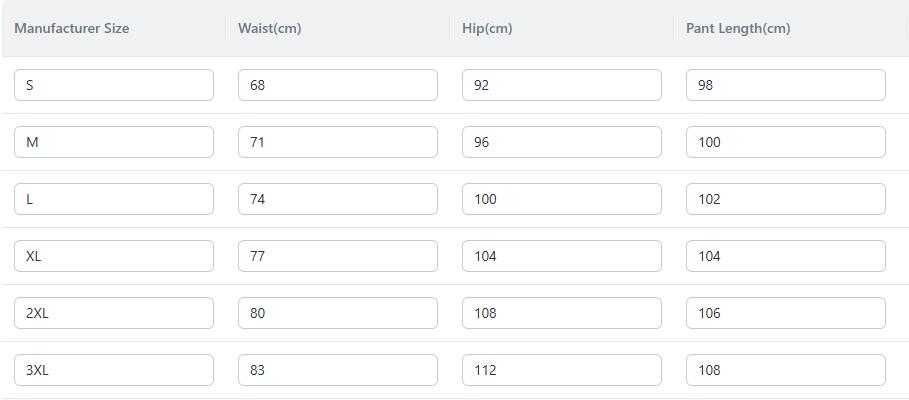The image size is (909, 400).
Task: Click the 3XL manufacturer size field
Action: click(114, 370)
